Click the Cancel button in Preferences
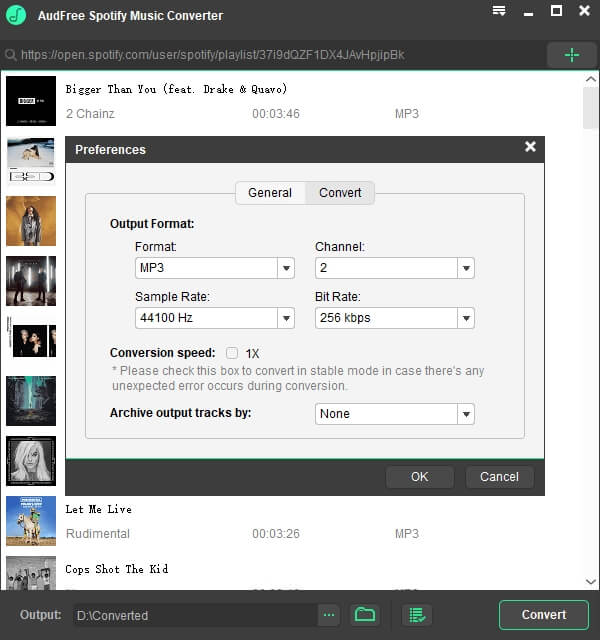Viewport: 600px width, 640px height. click(x=499, y=477)
